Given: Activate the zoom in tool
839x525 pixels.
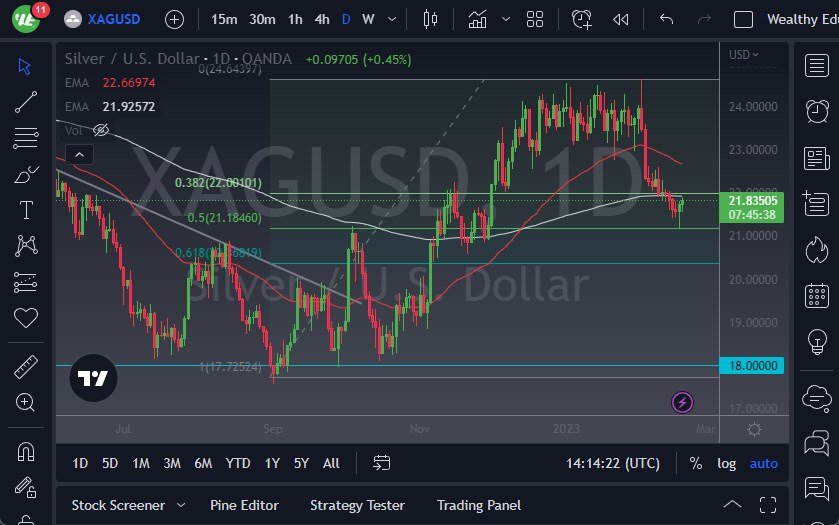Looking at the screenshot, I should tap(25, 402).
